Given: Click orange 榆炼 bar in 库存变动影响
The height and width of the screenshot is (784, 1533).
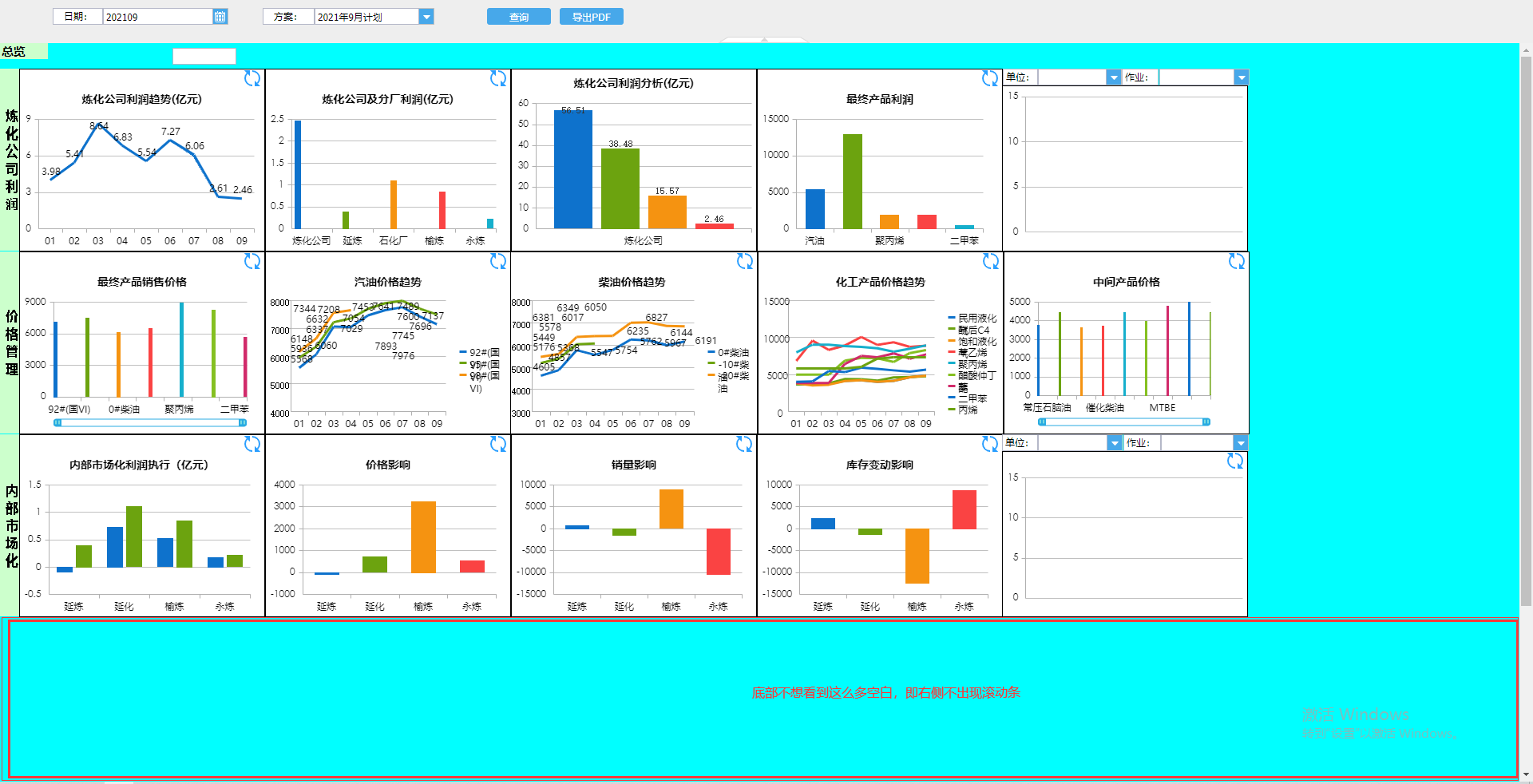Looking at the screenshot, I should click(x=917, y=556).
